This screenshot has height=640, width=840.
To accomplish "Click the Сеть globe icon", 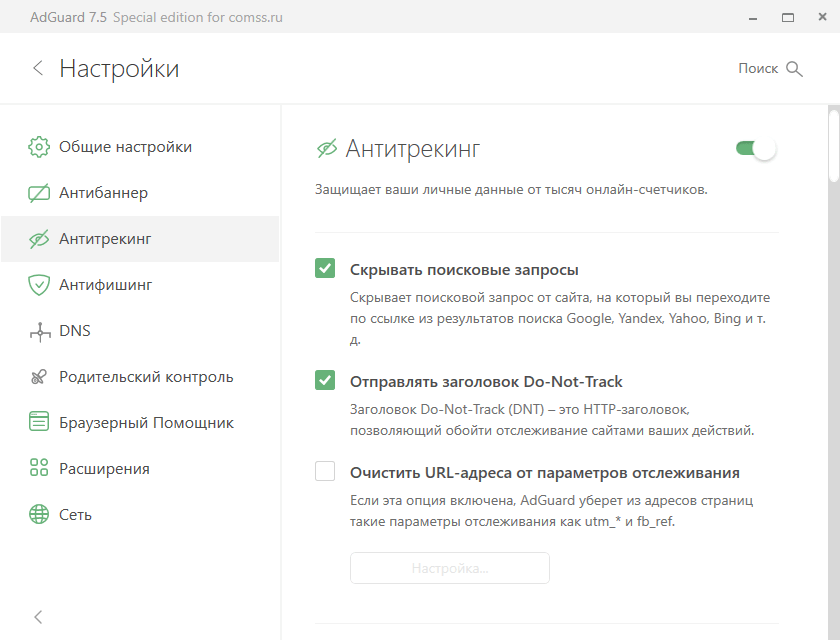I will tap(39, 515).
